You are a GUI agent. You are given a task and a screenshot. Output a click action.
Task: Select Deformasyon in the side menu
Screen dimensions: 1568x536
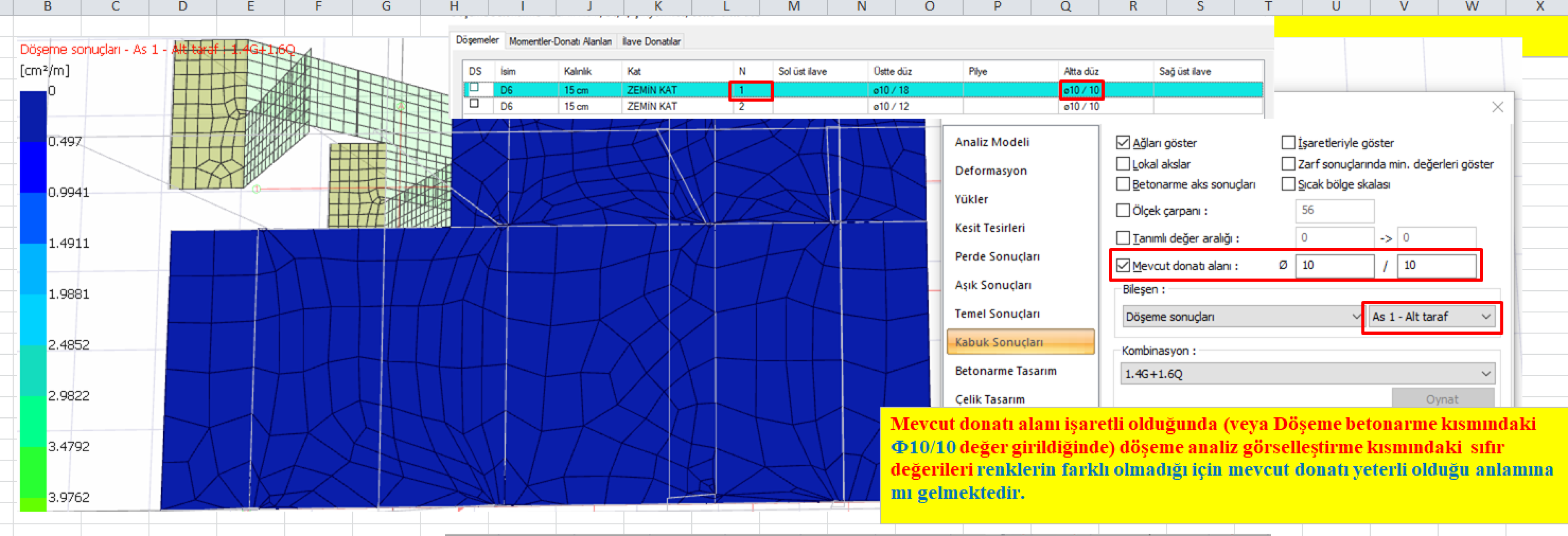click(x=990, y=170)
